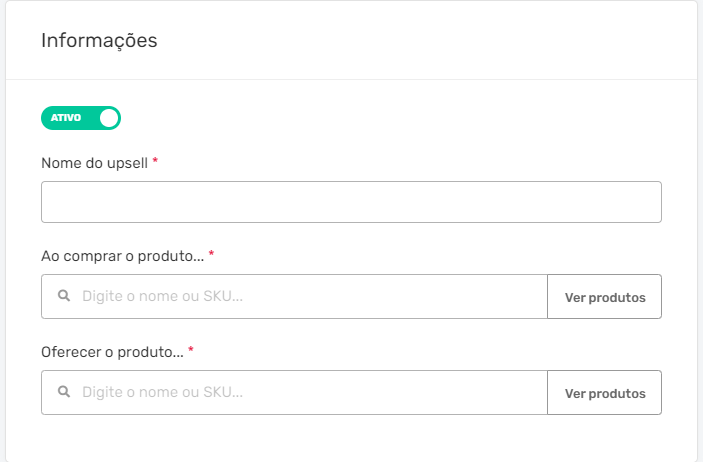The height and width of the screenshot is (462, 703).
Task: Focus the Nome do upsell text field
Action: pos(351,202)
